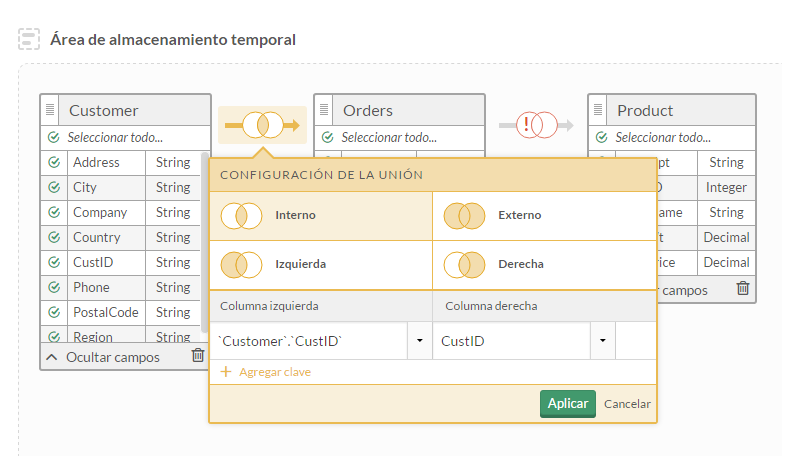Delete the Customer table with trash icon

pyautogui.click(x=198, y=356)
